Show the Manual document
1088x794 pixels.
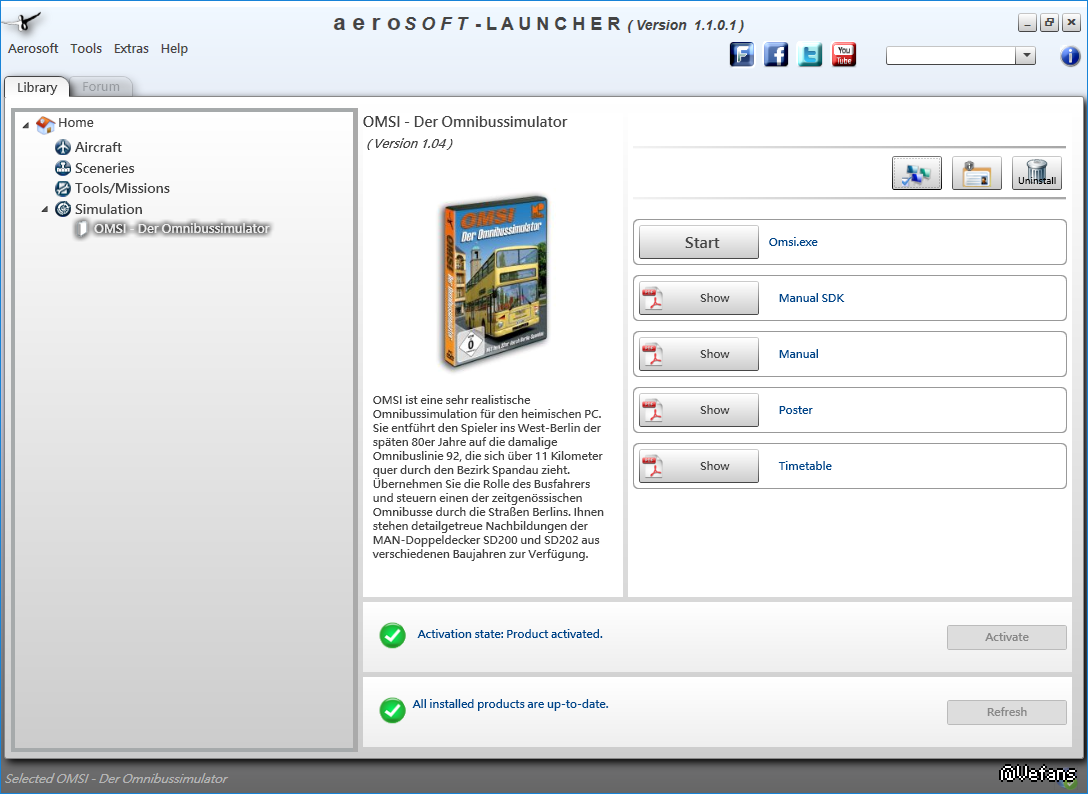699,354
